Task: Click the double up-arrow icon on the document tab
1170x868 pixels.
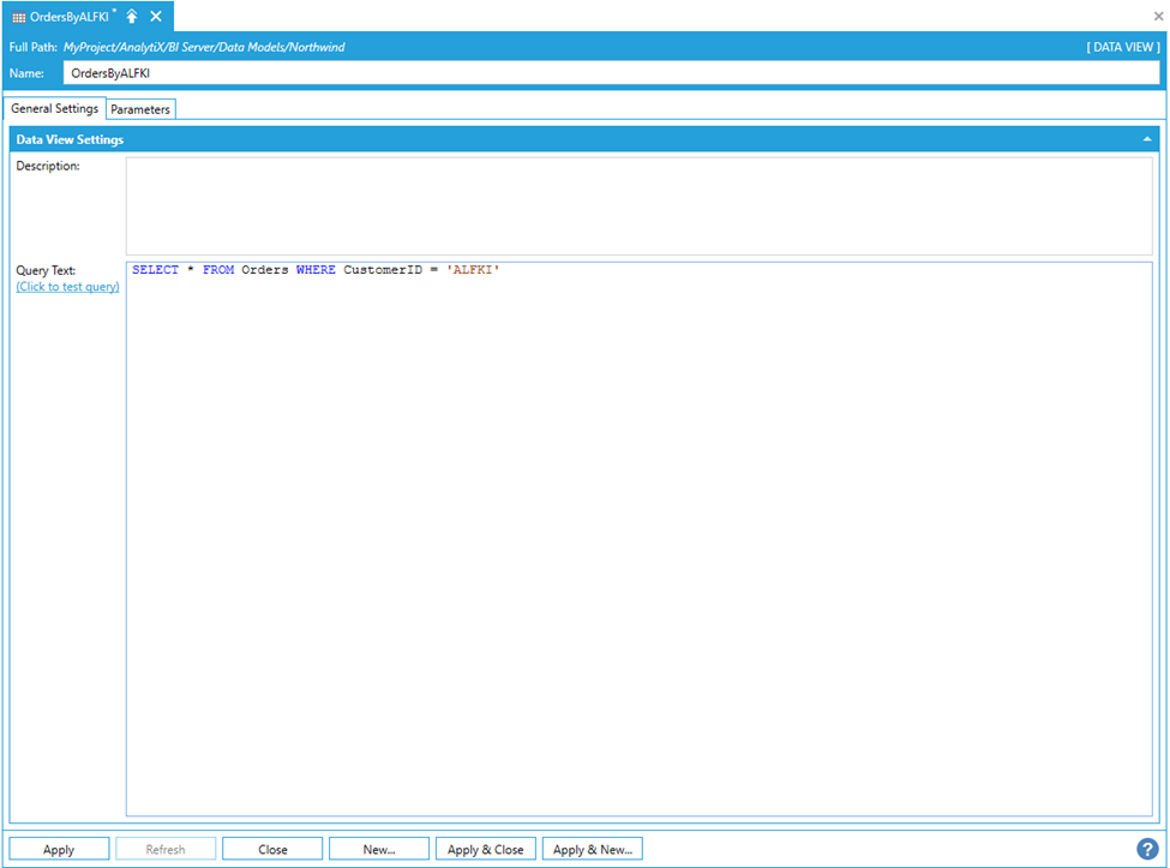Action: coord(132,16)
